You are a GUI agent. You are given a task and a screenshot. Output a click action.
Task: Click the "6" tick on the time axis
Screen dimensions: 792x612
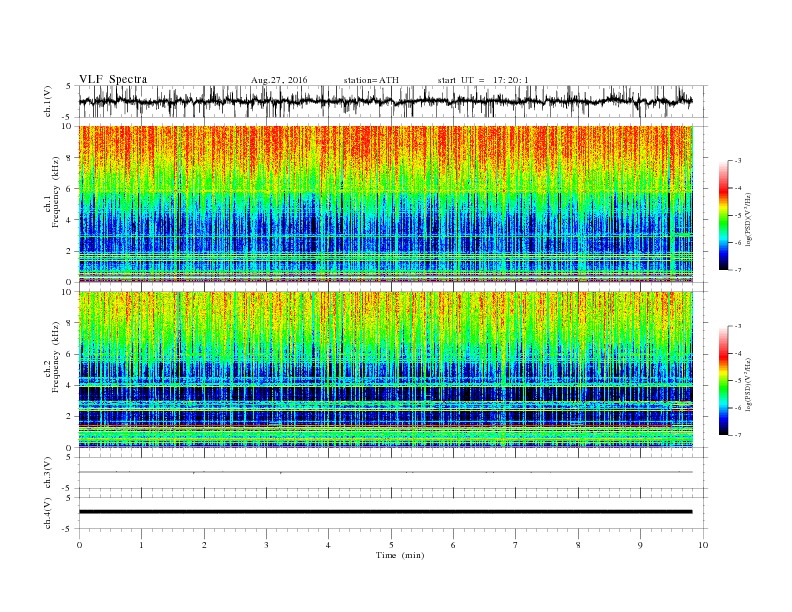453,545
